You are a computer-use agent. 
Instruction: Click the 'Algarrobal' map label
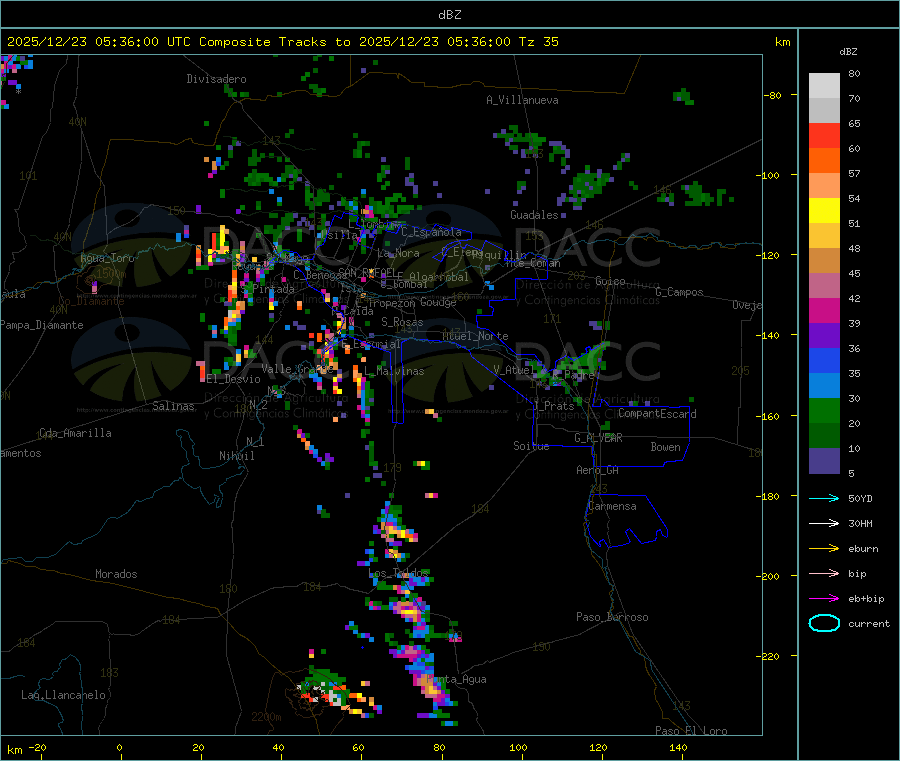point(439,277)
